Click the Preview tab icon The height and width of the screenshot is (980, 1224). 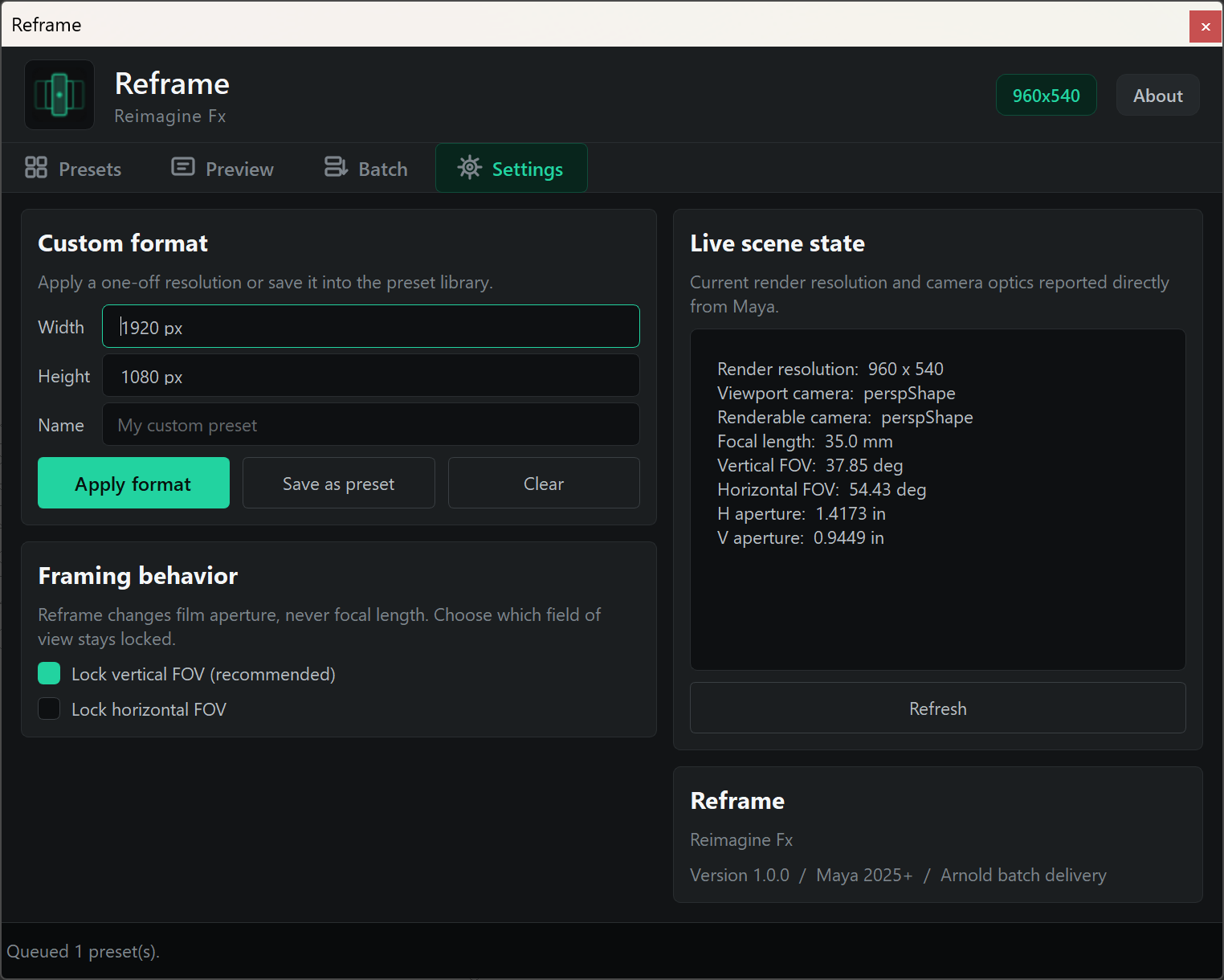[x=183, y=167]
